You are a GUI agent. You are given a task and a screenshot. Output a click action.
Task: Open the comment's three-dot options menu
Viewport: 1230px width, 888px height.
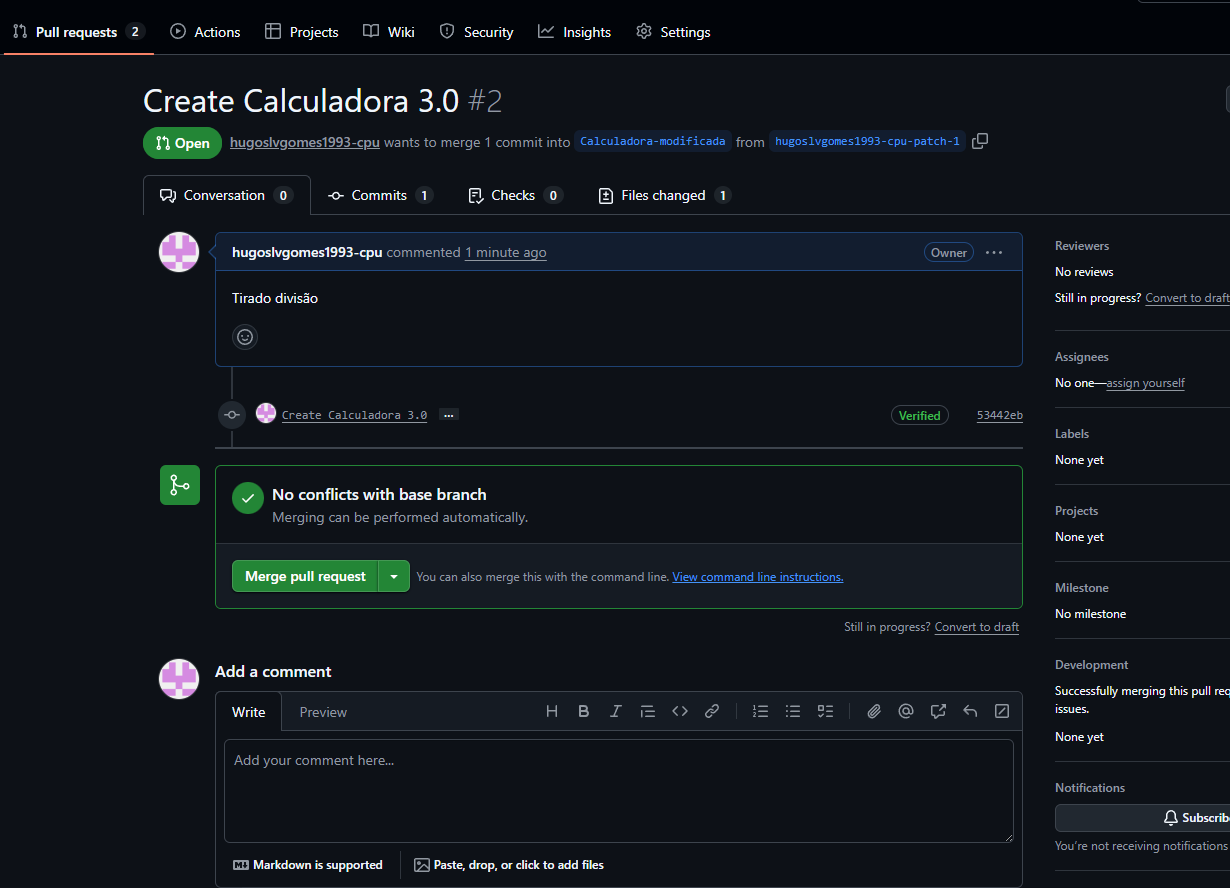pyautogui.click(x=994, y=252)
